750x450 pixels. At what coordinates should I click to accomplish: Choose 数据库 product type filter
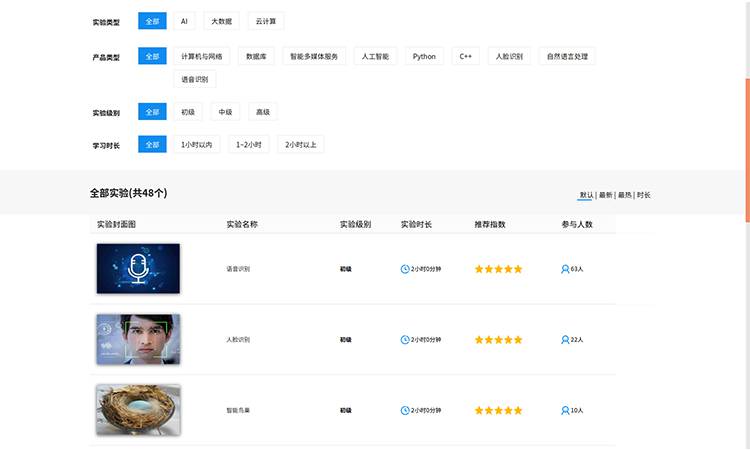coord(256,56)
